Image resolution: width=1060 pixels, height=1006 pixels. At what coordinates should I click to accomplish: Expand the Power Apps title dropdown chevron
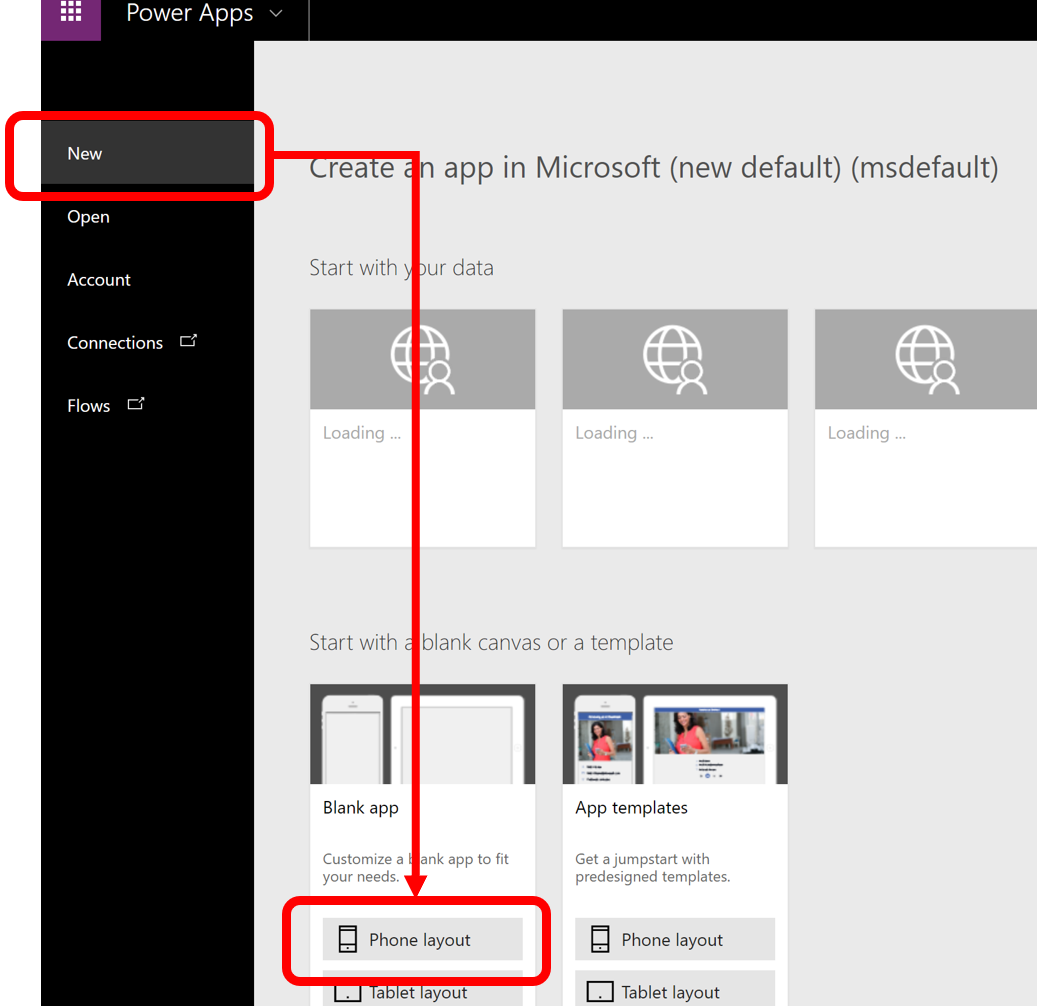pos(276,13)
